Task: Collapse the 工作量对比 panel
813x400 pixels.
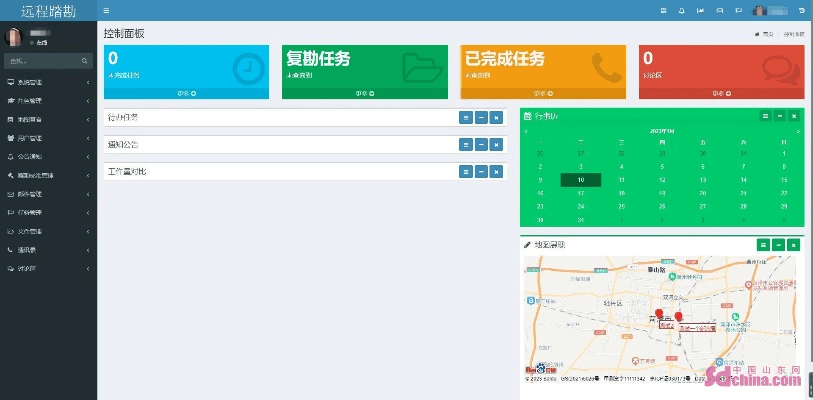Action: 481,172
